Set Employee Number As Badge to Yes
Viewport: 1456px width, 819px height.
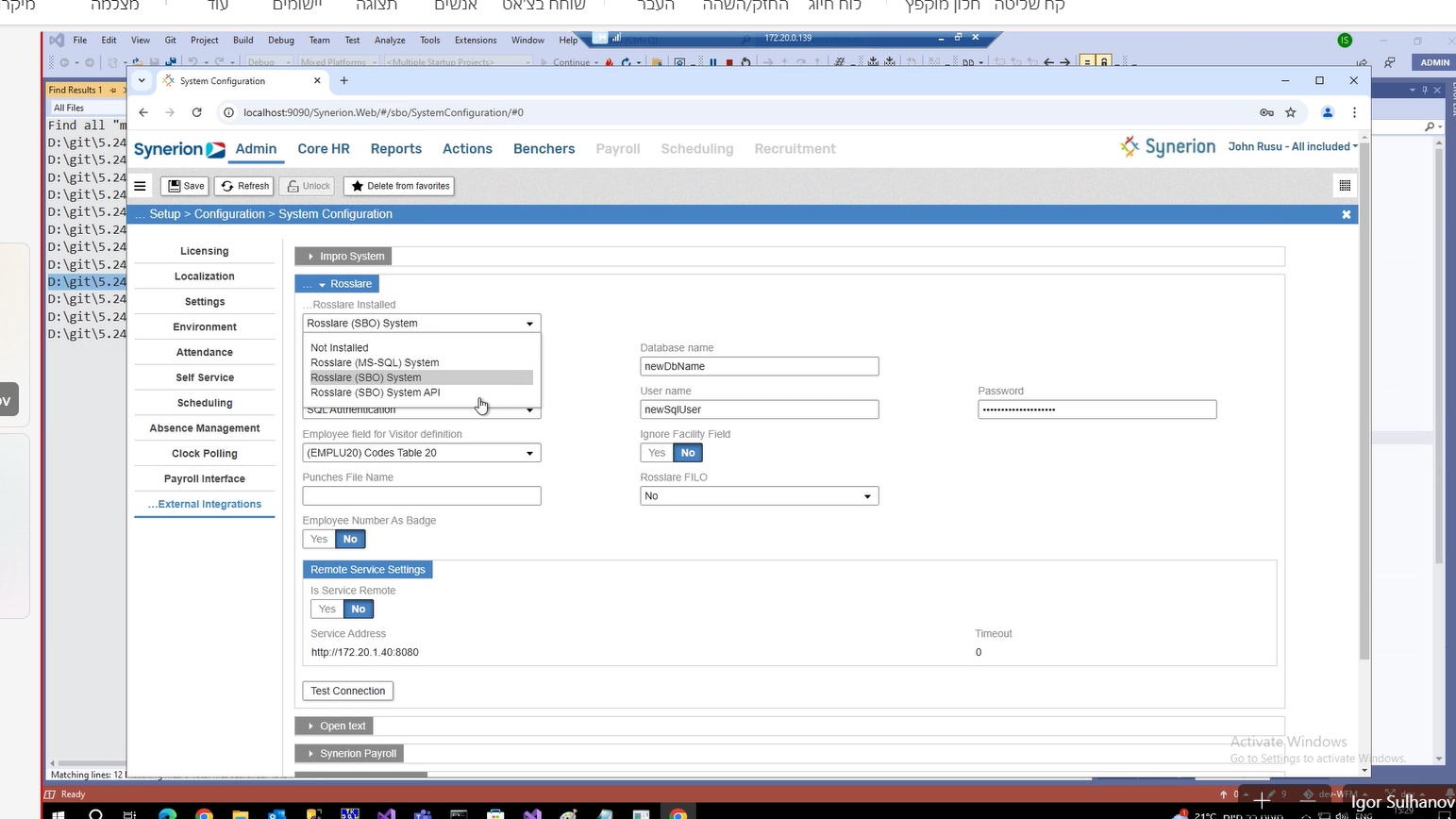tap(319, 540)
